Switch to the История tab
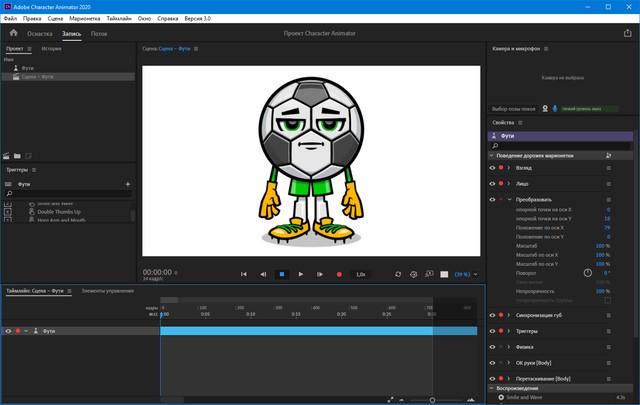The width and height of the screenshot is (640, 405). point(51,49)
